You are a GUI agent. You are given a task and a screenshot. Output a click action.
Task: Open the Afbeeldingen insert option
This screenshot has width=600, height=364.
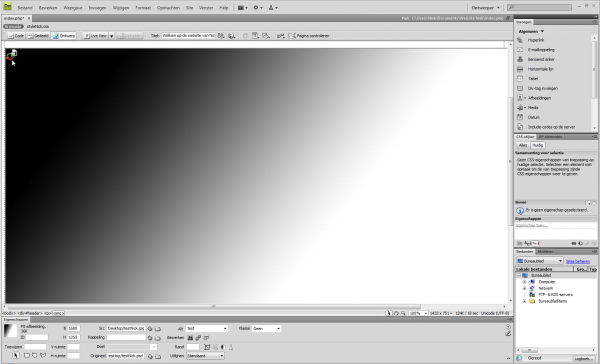[539, 98]
